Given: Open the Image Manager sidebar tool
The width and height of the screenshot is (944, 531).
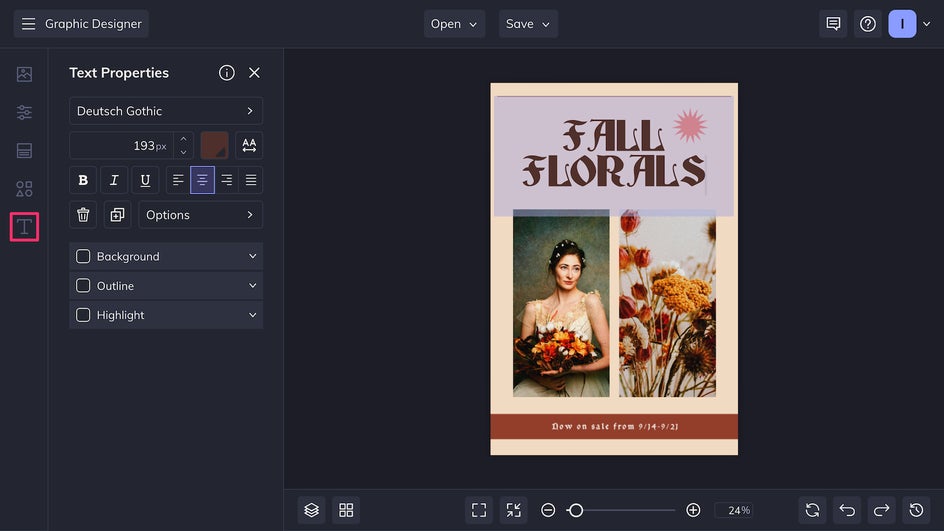Looking at the screenshot, I should 24,74.
